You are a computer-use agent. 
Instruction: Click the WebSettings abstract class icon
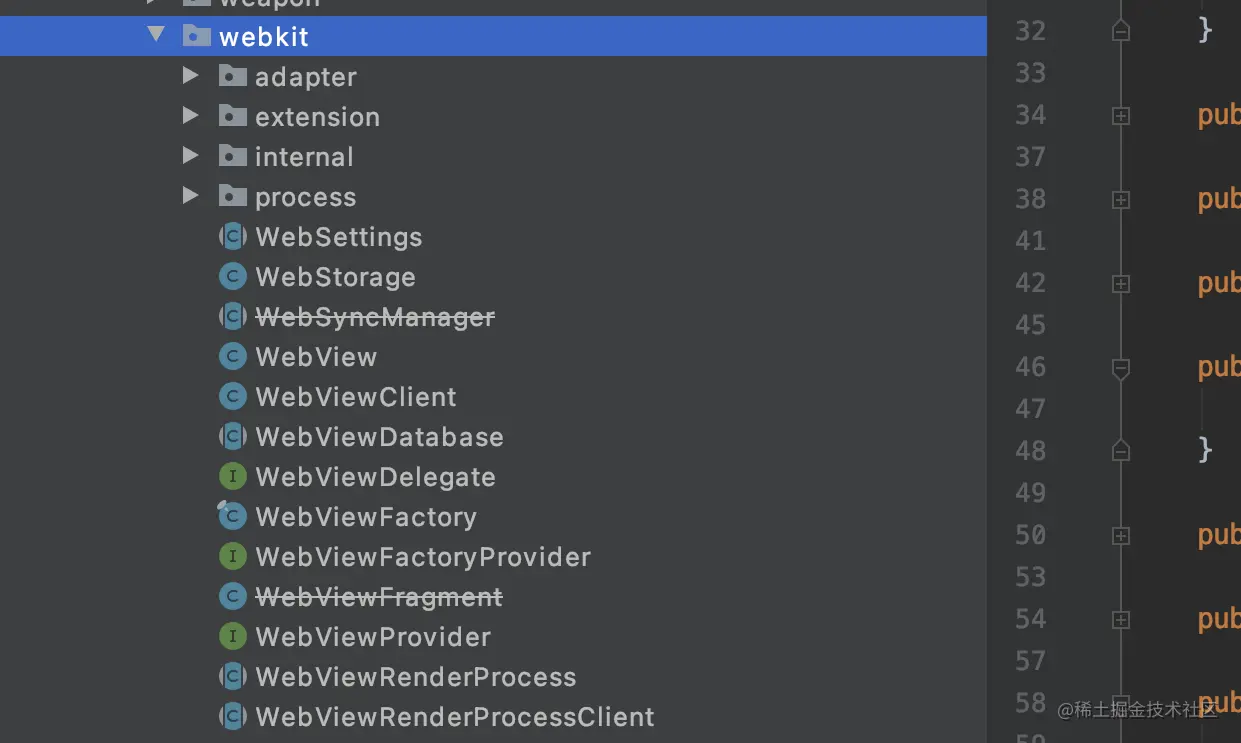tap(232, 237)
